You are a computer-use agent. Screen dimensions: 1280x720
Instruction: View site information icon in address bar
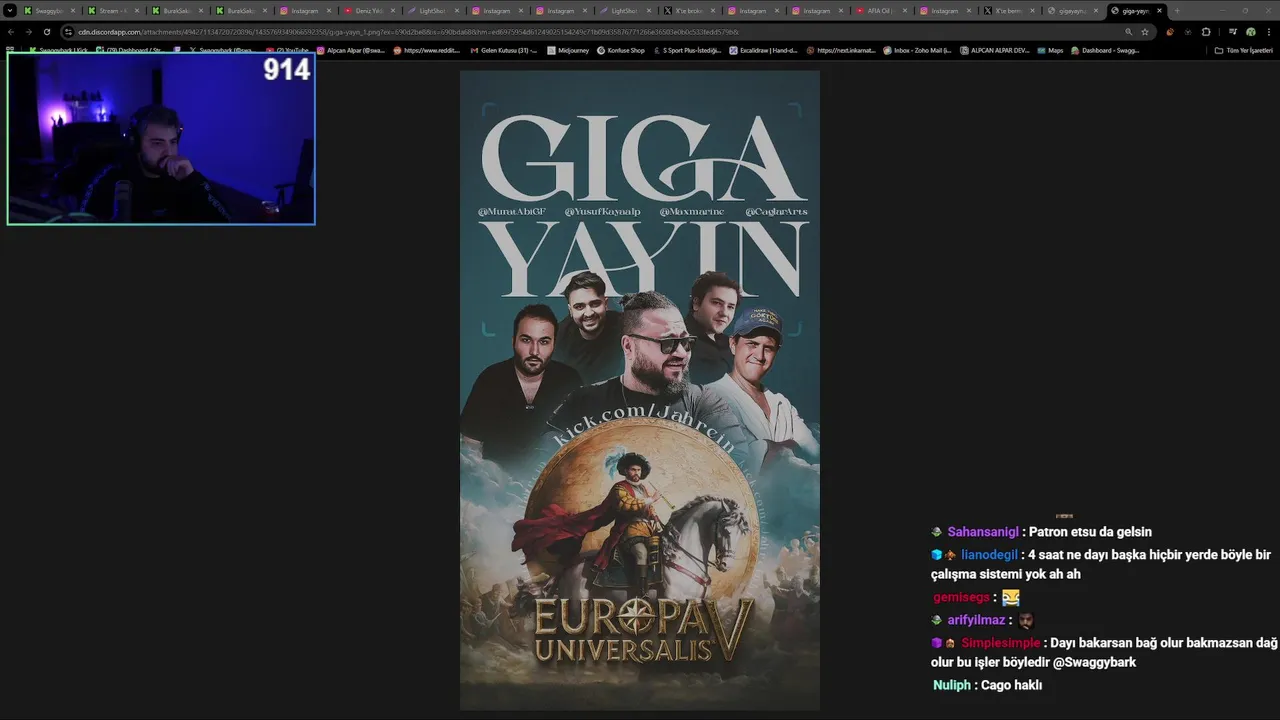pyautogui.click(x=68, y=31)
